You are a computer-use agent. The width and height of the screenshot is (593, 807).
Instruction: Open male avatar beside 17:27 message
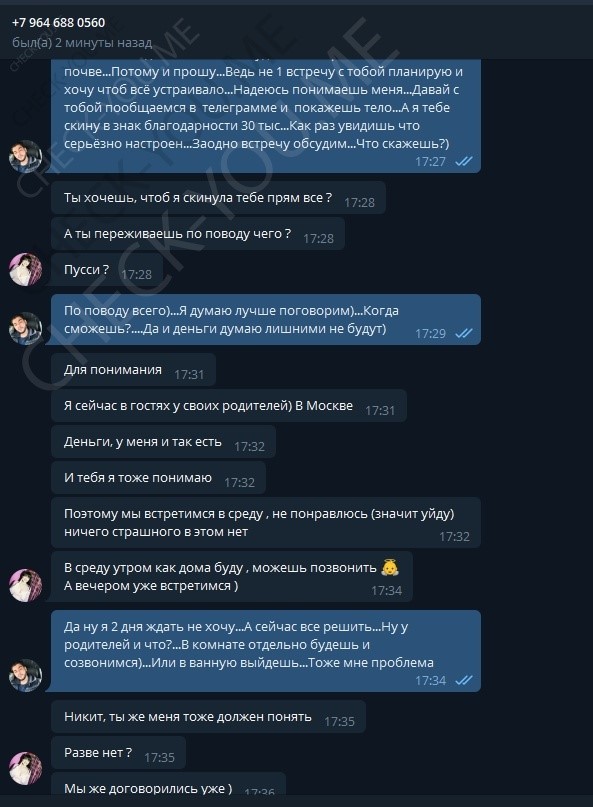click(x=26, y=156)
